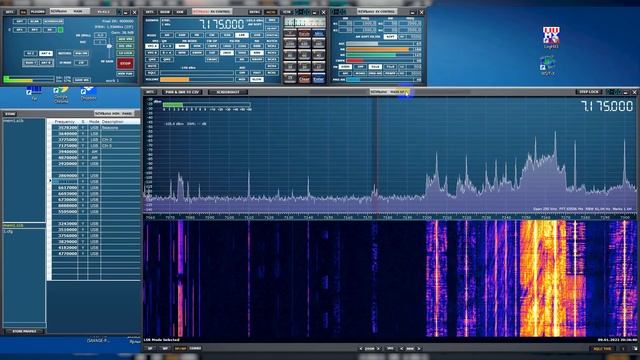
Task: Select DIGITAL mode in RX CONTROL
Action: click(x=272, y=35)
